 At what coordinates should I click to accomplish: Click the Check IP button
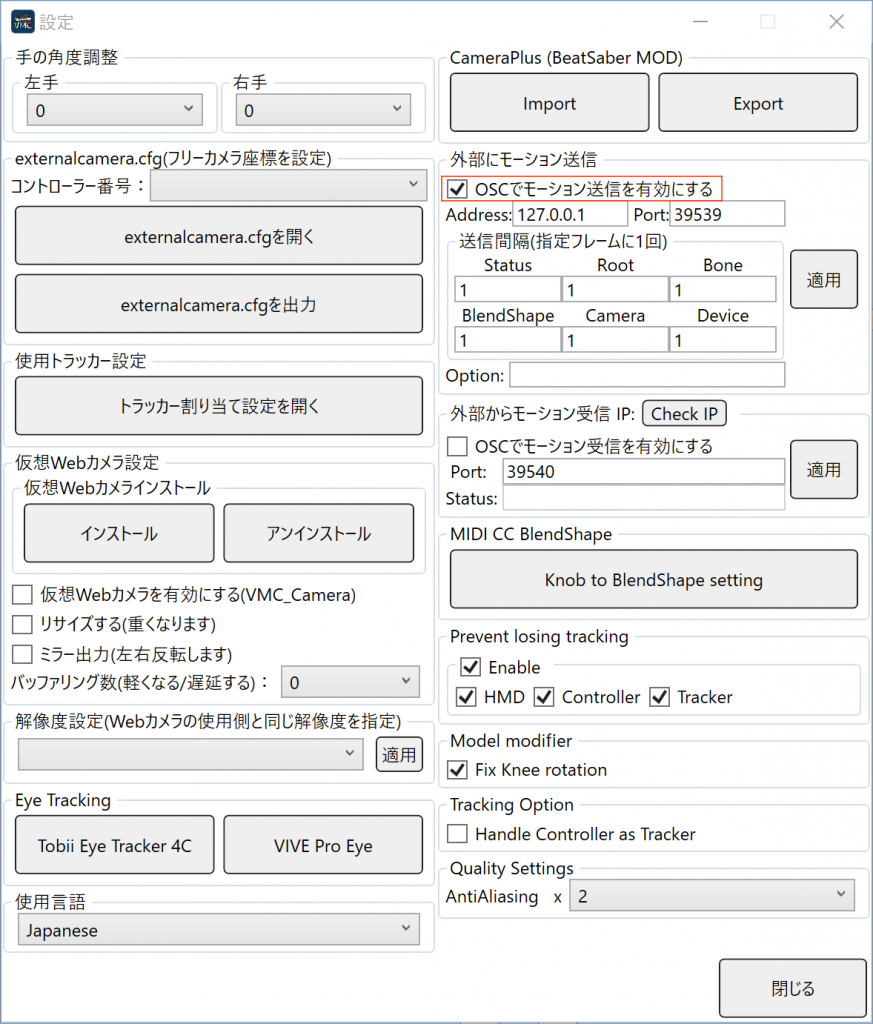pyautogui.click(x=684, y=414)
